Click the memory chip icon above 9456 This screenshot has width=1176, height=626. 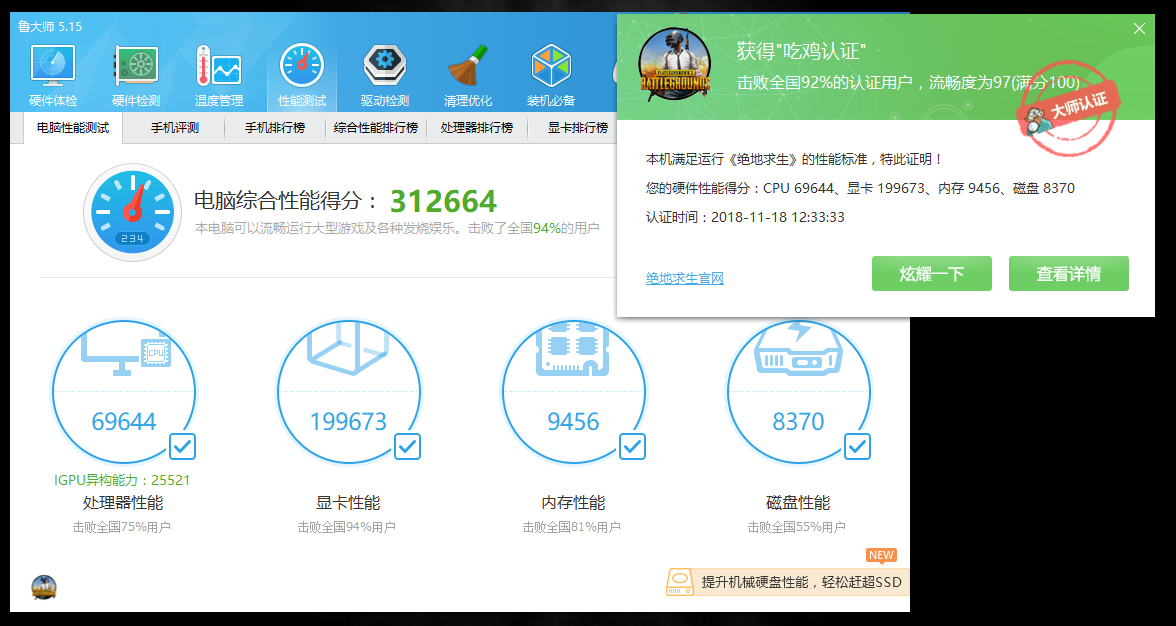pyautogui.click(x=574, y=350)
